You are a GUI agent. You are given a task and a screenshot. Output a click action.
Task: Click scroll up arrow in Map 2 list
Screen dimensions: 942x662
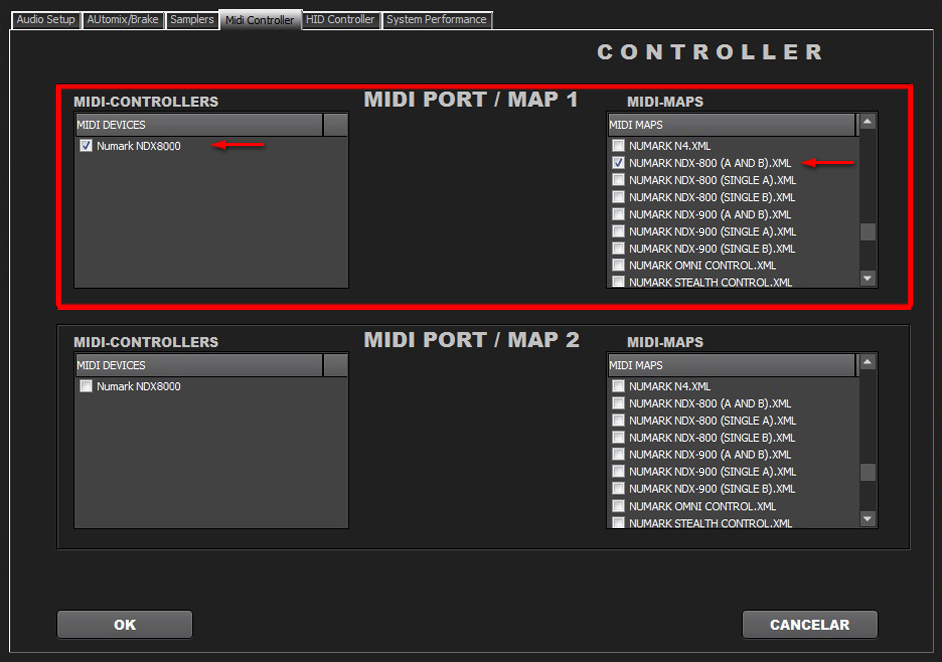(867, 362)
